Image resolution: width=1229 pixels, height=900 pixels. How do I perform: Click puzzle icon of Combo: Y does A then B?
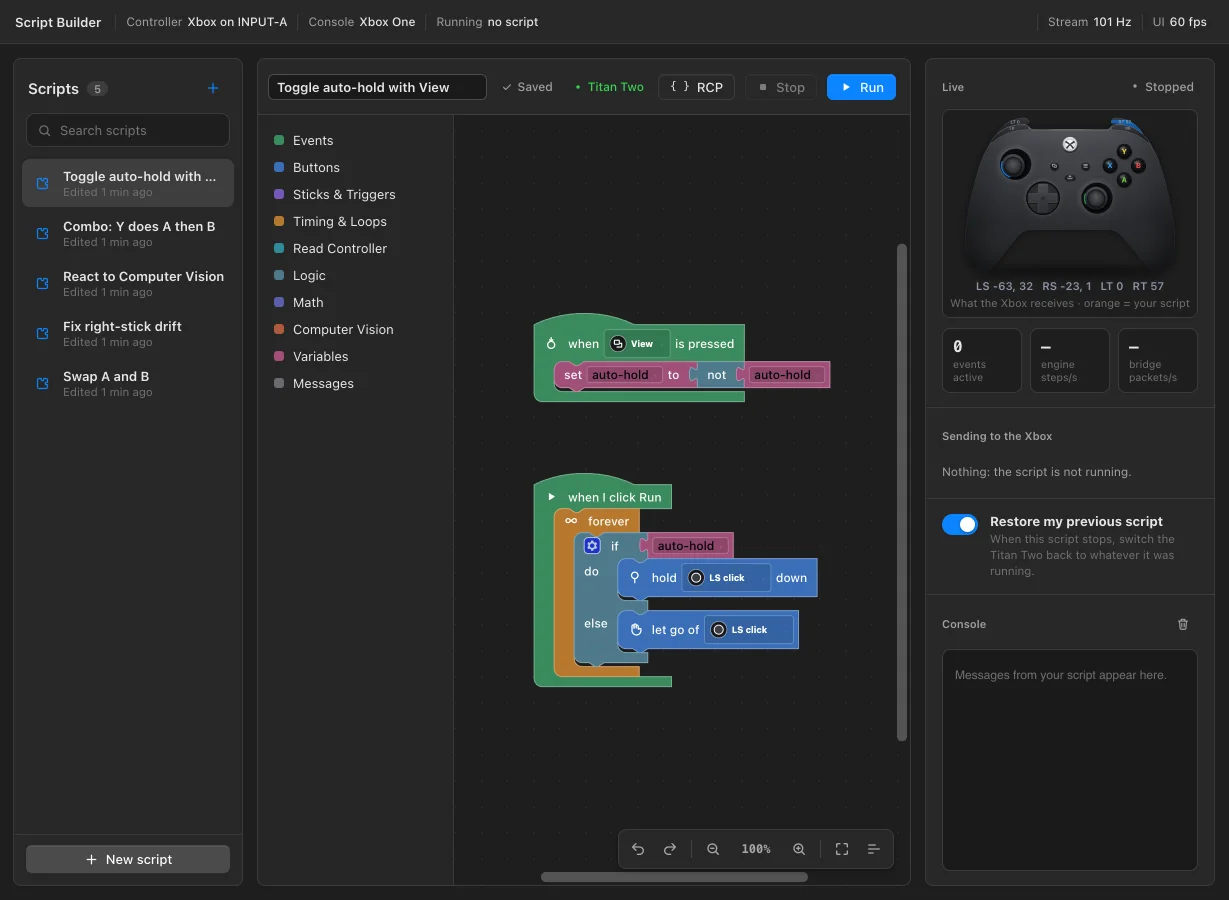[42, 233]
